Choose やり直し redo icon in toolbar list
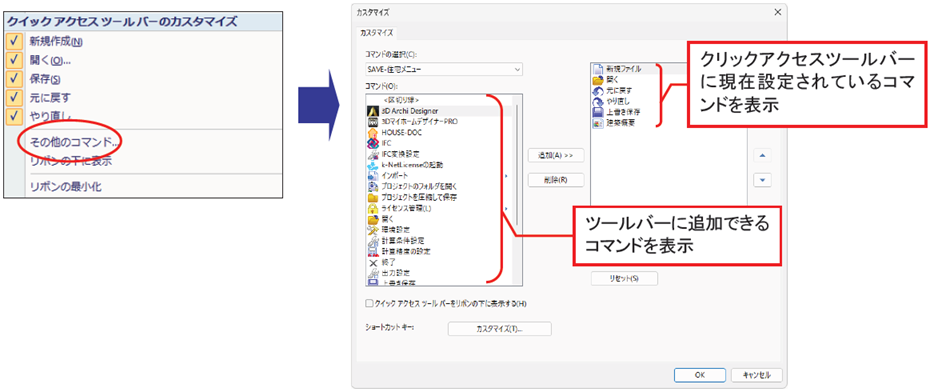The image size is (930, 392). pyautogui.click(x=597, y=101)
